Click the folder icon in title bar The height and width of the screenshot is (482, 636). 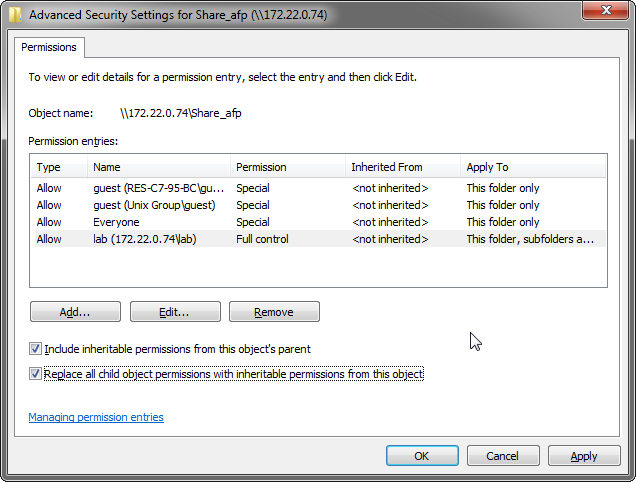point(15,15)
